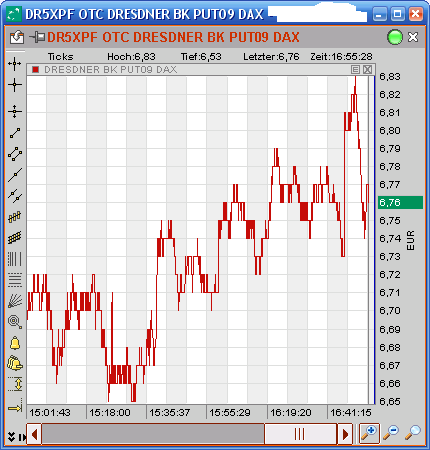The image size is (430, 450).
Task: Click the green status indicator circle
Action: (x=395, y=37)
